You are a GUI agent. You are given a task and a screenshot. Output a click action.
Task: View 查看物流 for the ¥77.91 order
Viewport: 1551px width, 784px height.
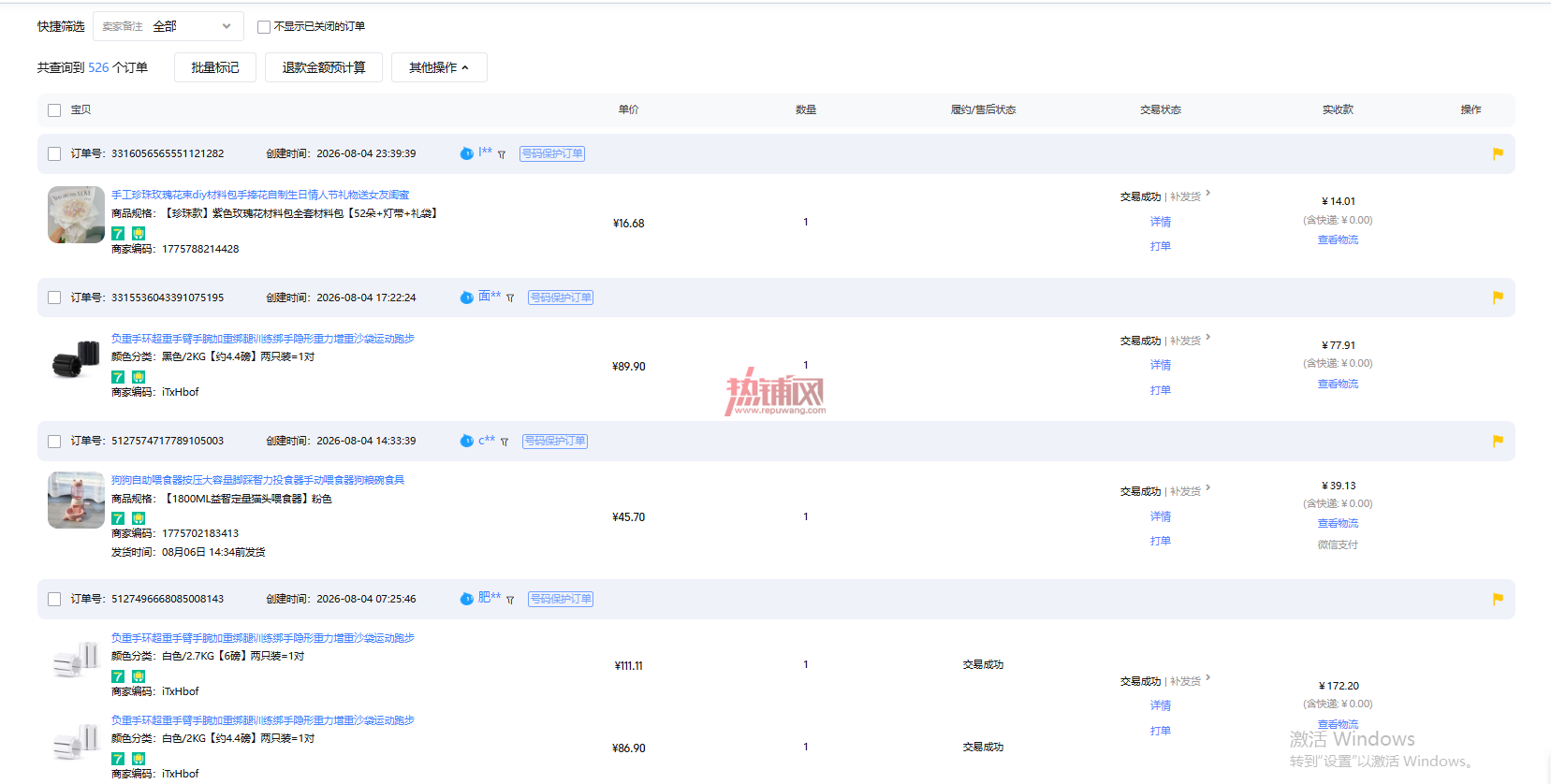pyautogui.click(x=1338, y=384)
